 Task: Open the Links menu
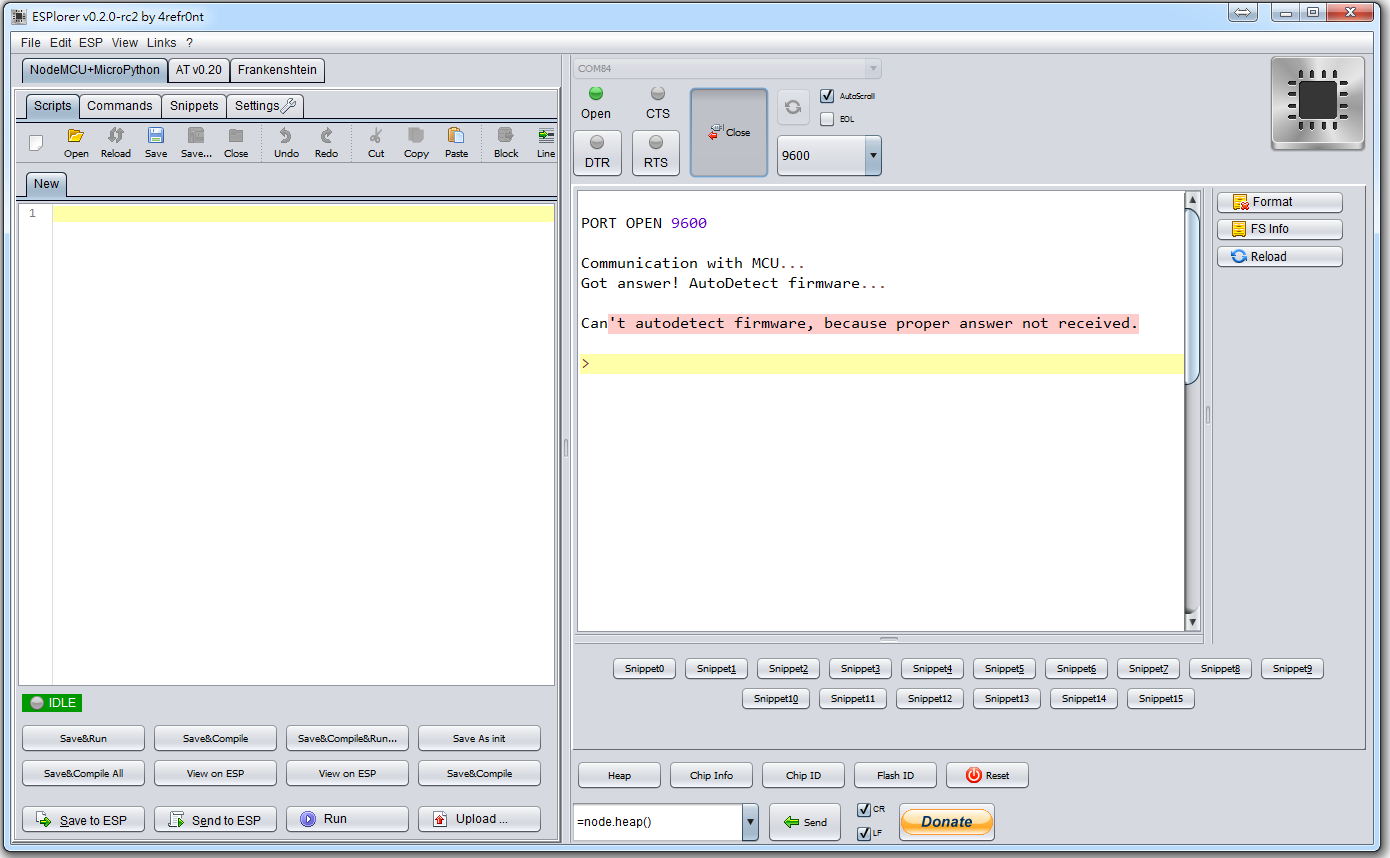[161, 43]
